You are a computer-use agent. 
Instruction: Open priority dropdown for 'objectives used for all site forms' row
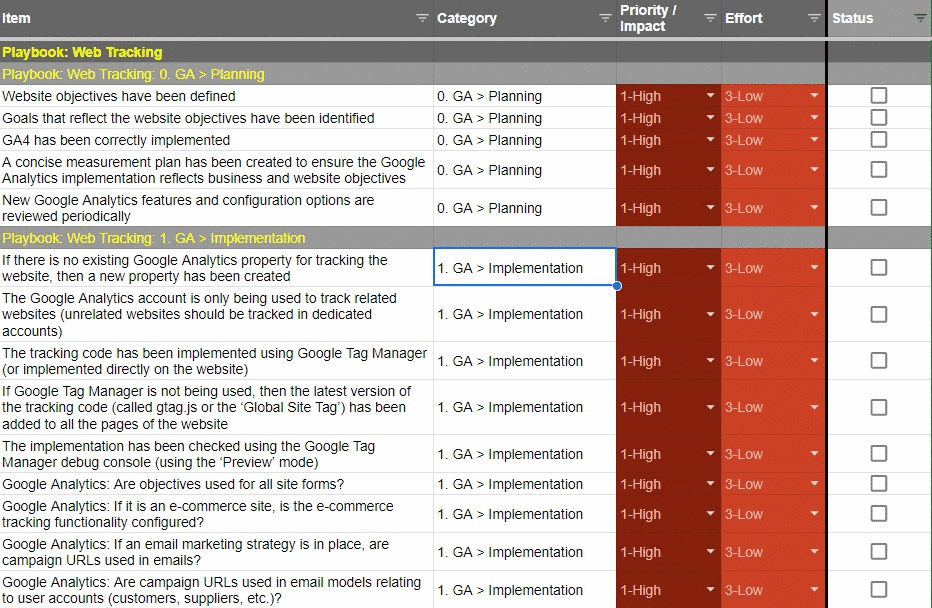coord(710,483)
